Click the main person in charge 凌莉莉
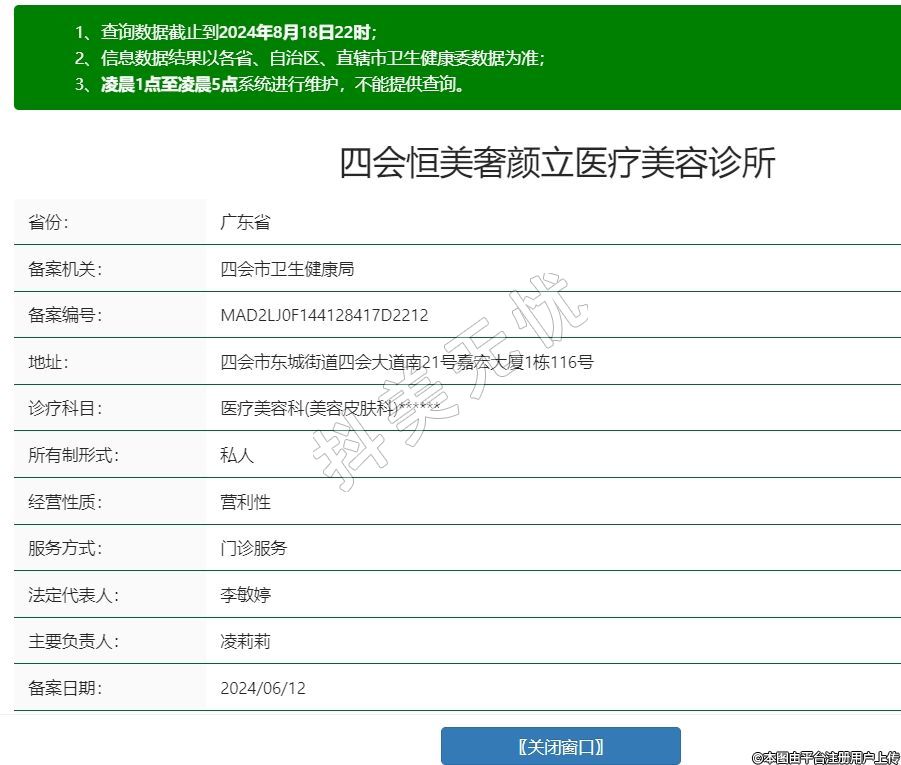Screen dimensions: 901x765 (x=245, y=641)
